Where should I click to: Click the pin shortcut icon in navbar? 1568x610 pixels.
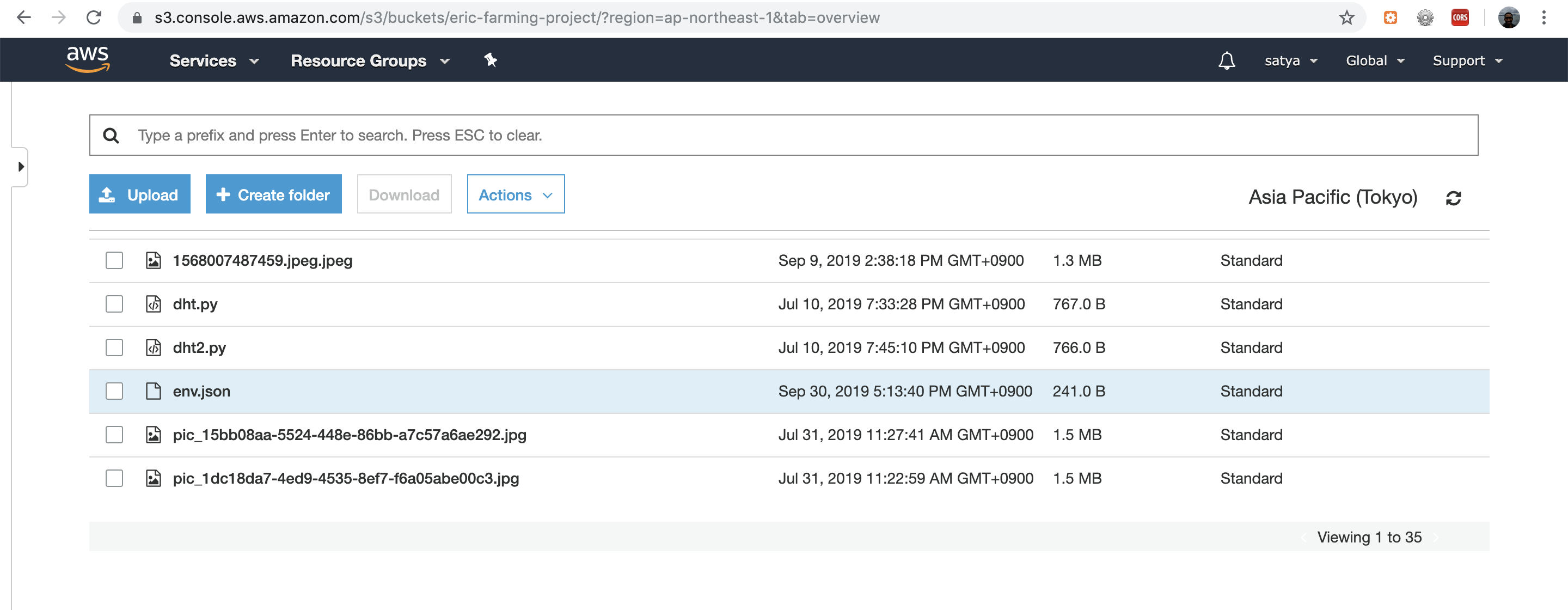490,60
